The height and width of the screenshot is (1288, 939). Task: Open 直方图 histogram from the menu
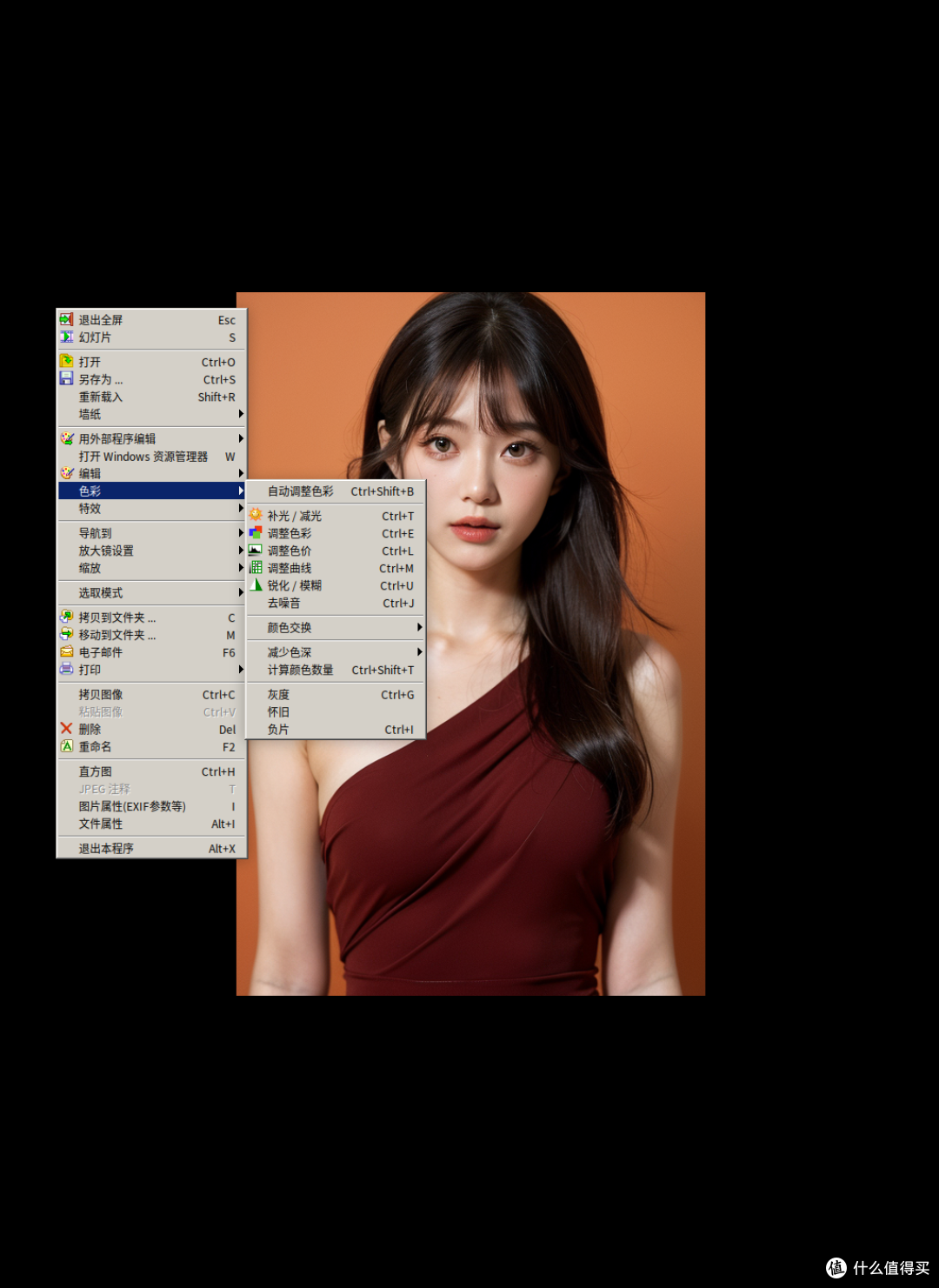tap(151, 771)
